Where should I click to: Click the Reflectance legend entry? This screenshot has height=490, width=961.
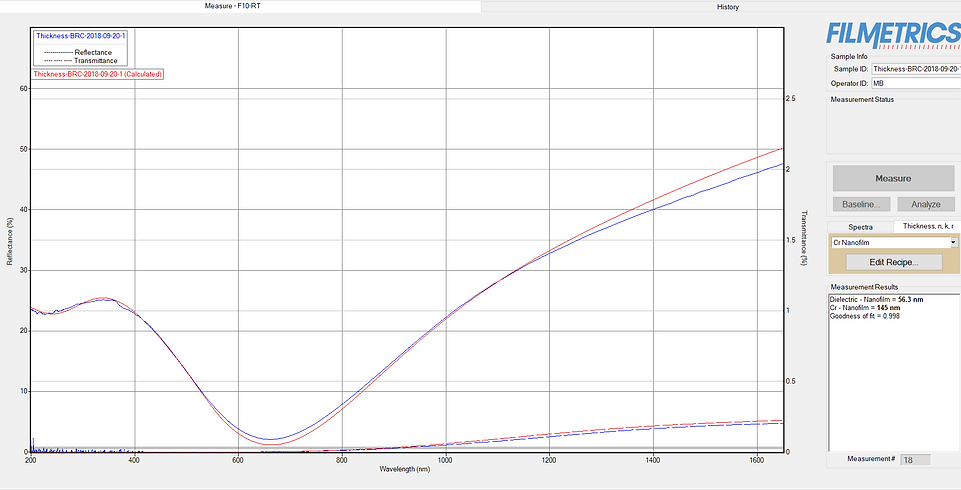coord(93,51)
